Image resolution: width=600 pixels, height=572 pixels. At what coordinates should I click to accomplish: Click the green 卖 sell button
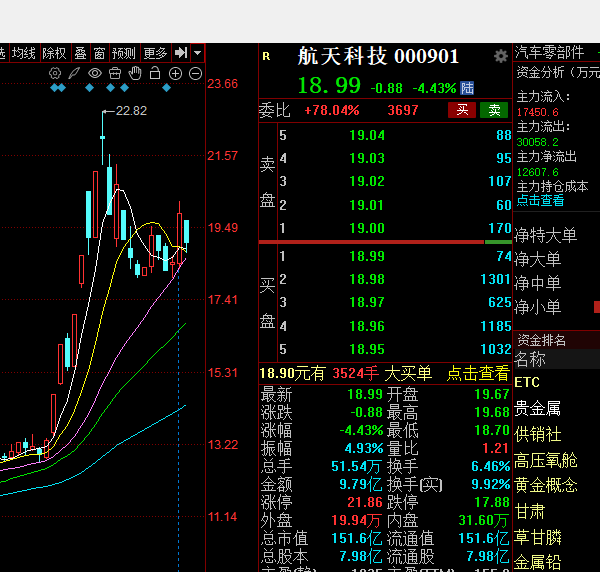(494, 110)
